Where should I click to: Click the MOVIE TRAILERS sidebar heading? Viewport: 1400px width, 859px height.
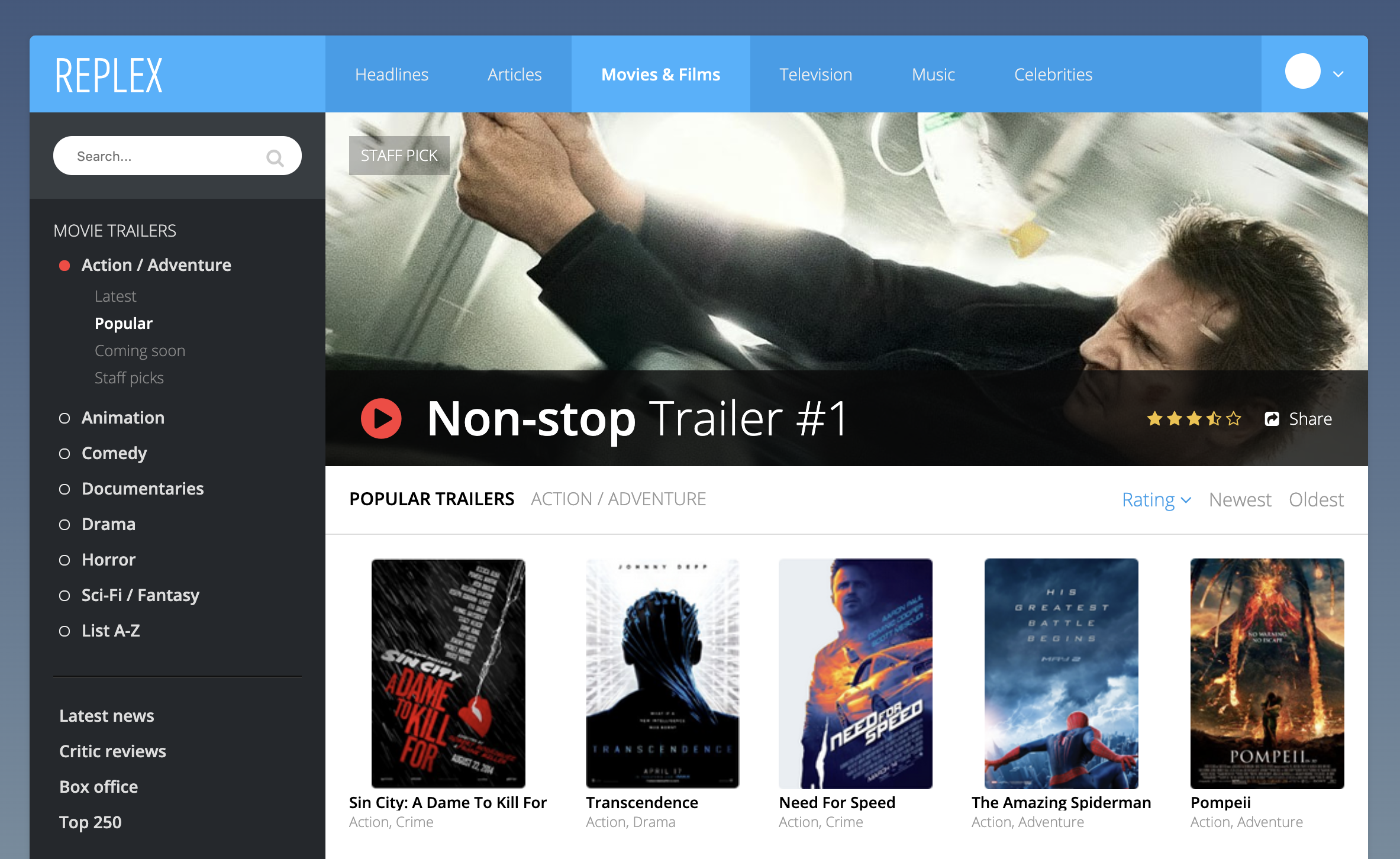click(x=115, y=231)
